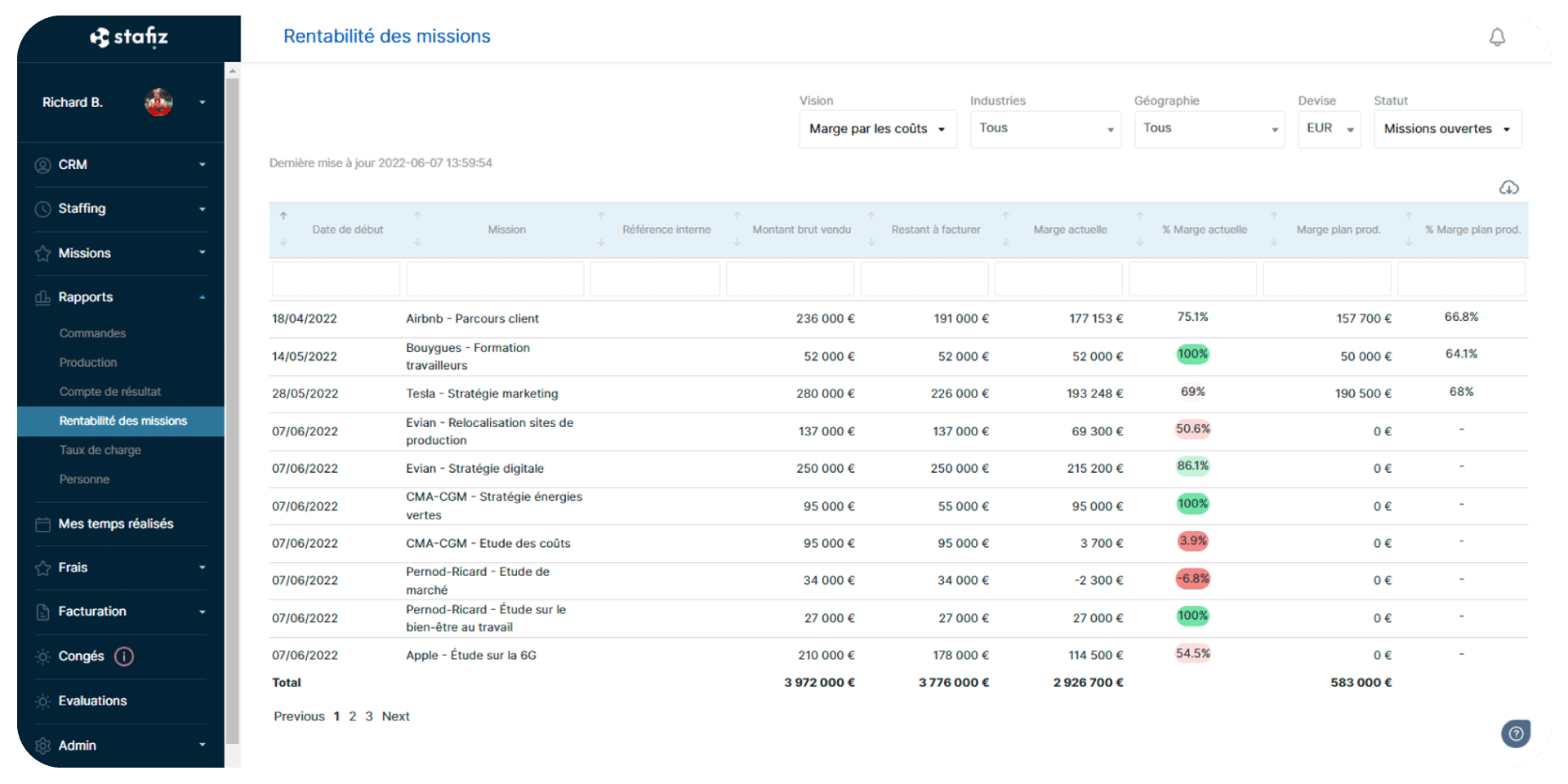1568x784 pixels.
Task: Click the Congés info circle icon
Action: [x=124, y=657]
